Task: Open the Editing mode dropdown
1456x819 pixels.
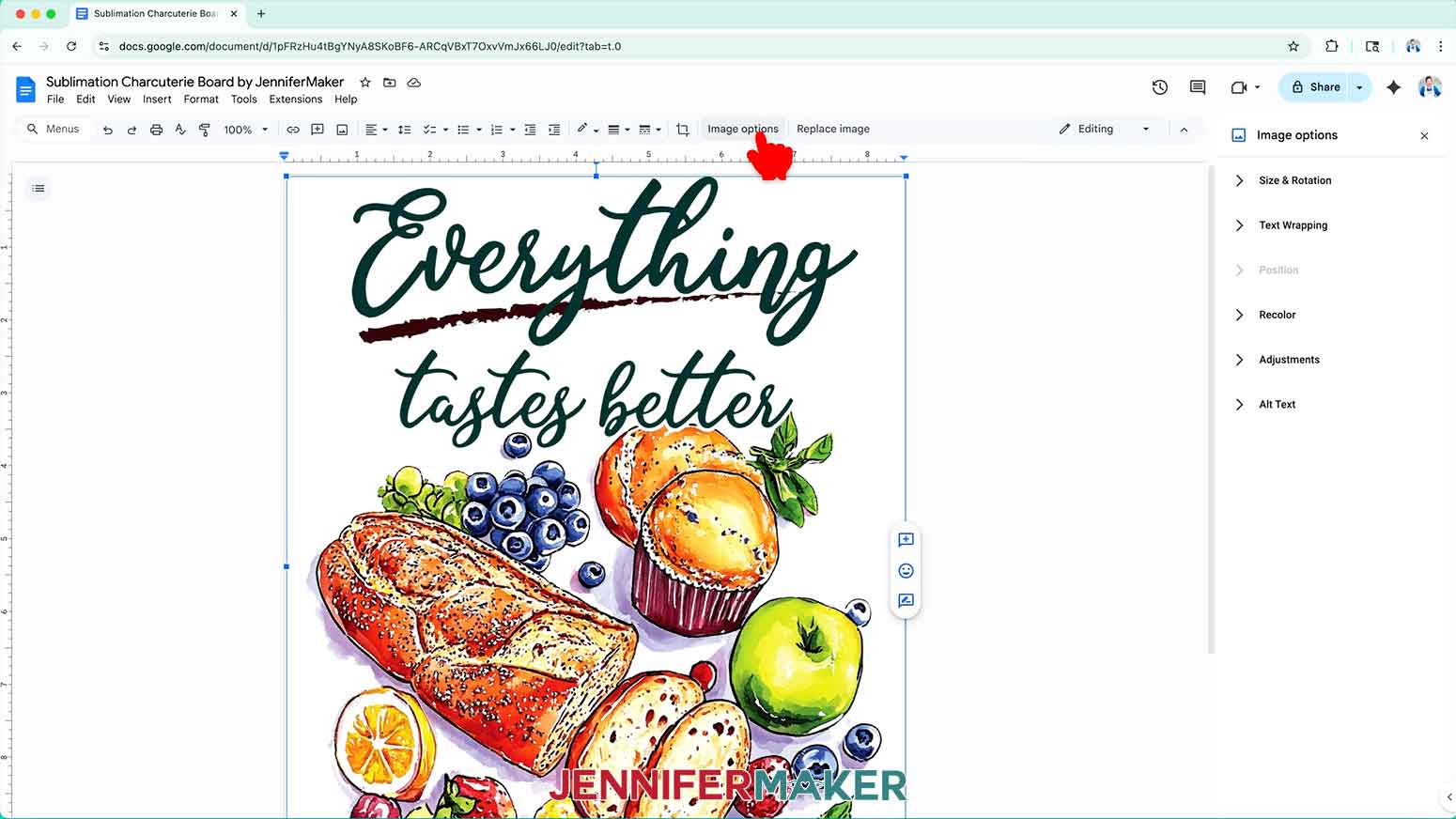Action: (1105, 130)
